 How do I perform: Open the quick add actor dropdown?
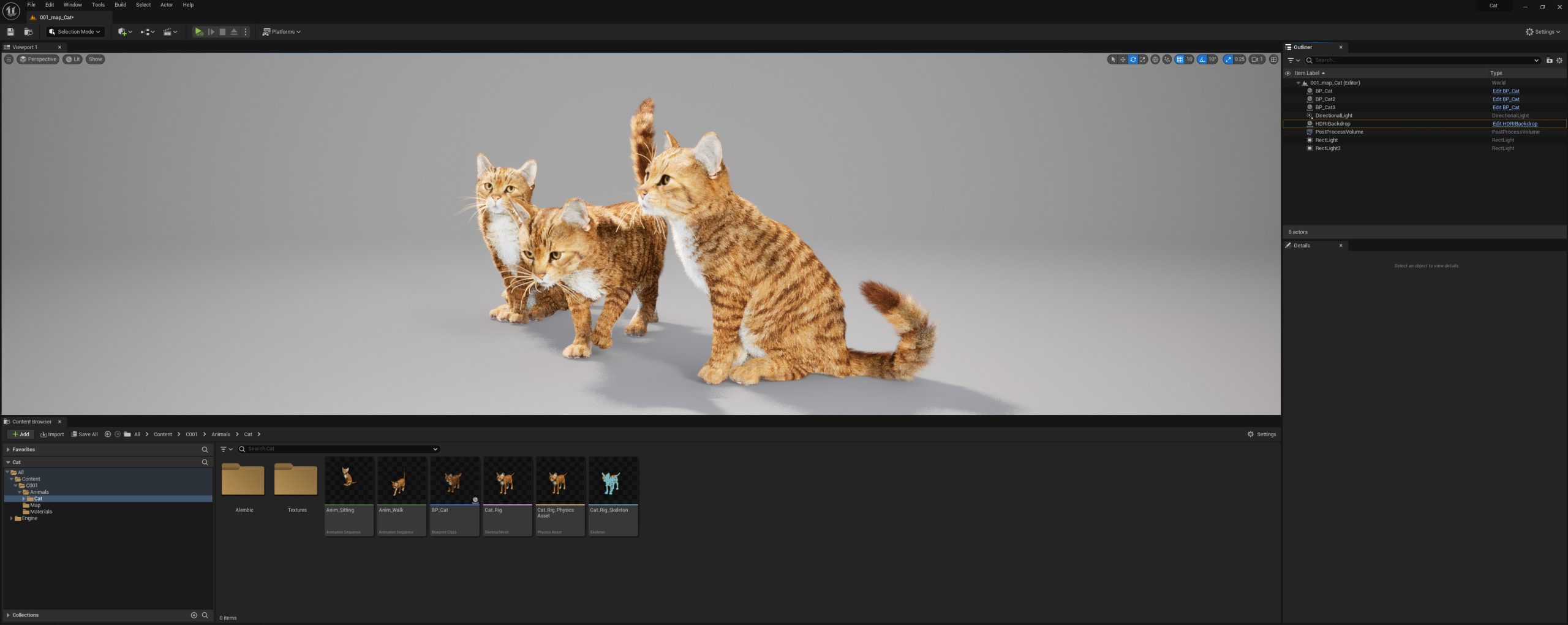(125, 32)
